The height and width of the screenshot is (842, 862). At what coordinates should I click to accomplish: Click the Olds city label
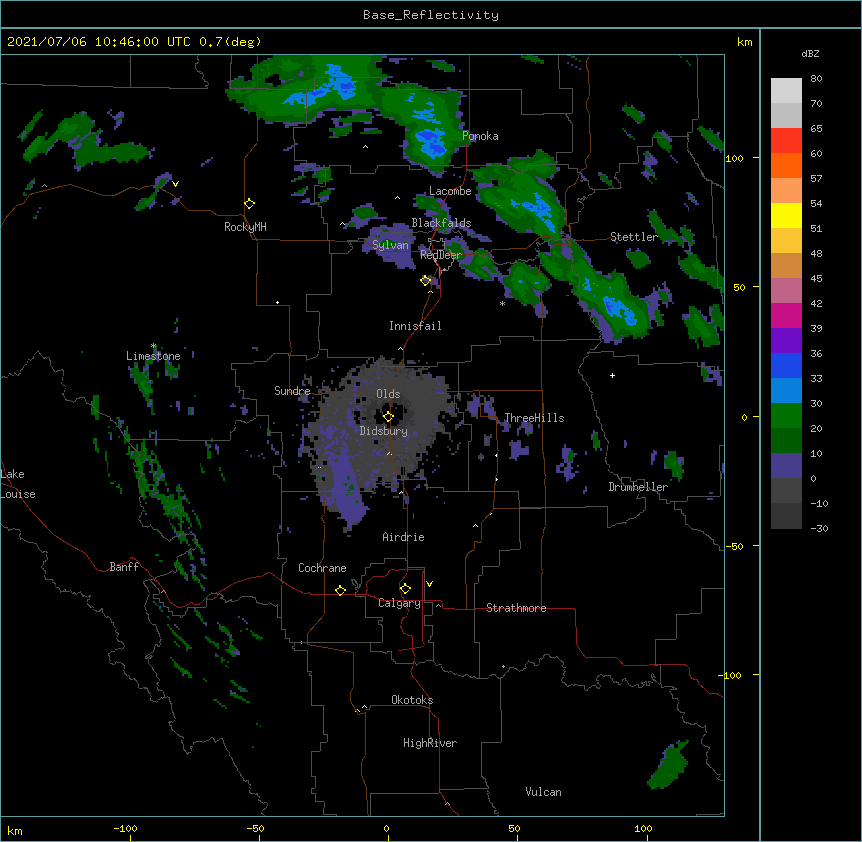point(388,394)
